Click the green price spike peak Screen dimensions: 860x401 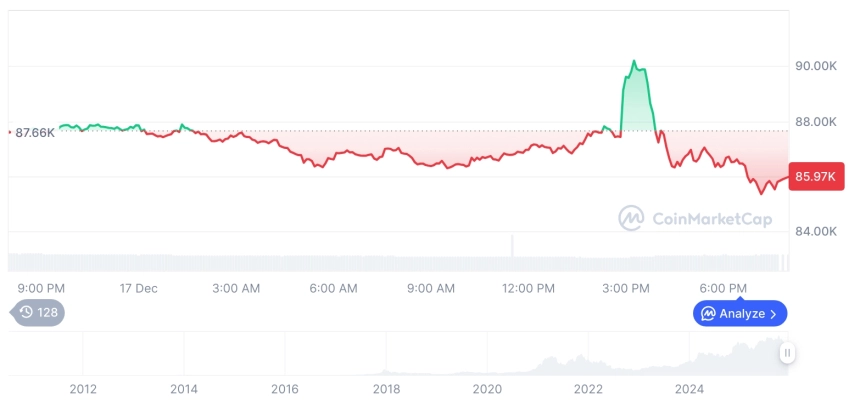[634, 62]
